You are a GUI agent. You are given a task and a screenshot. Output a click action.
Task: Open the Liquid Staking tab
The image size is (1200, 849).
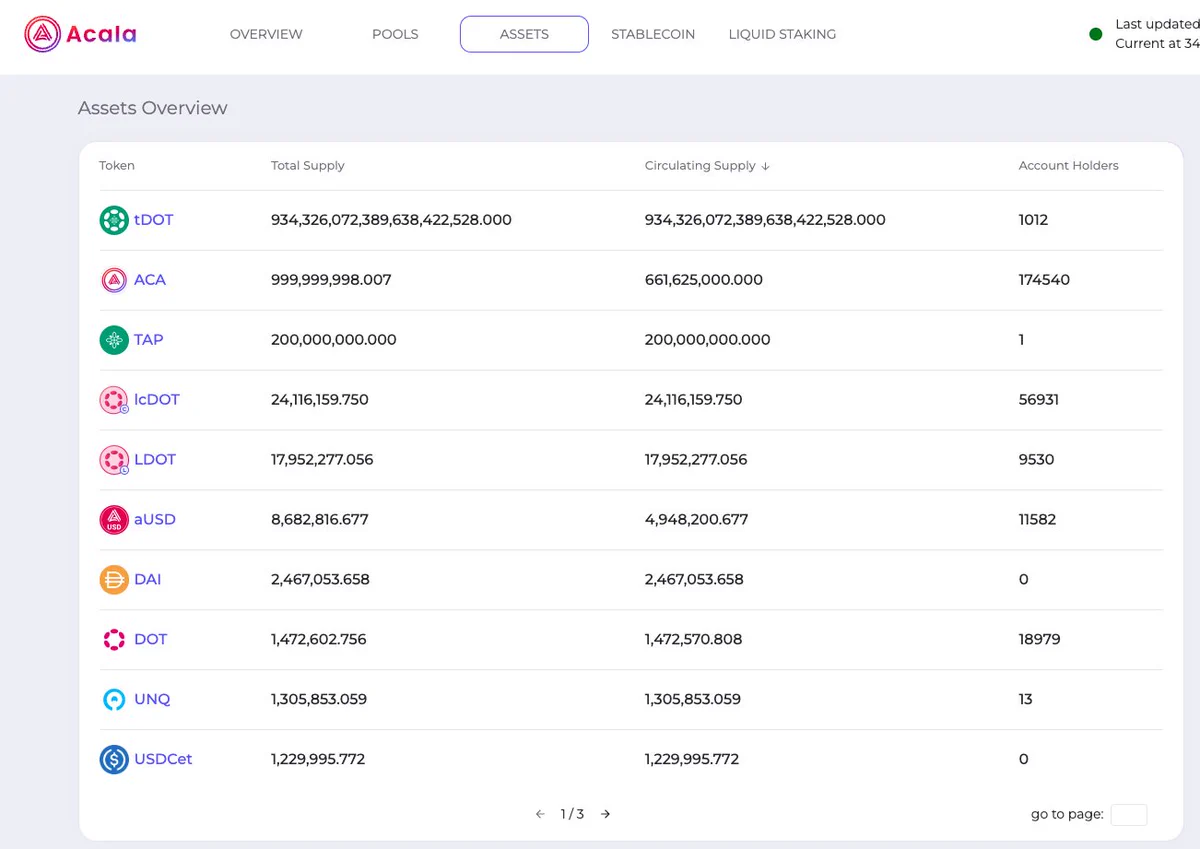782,34
